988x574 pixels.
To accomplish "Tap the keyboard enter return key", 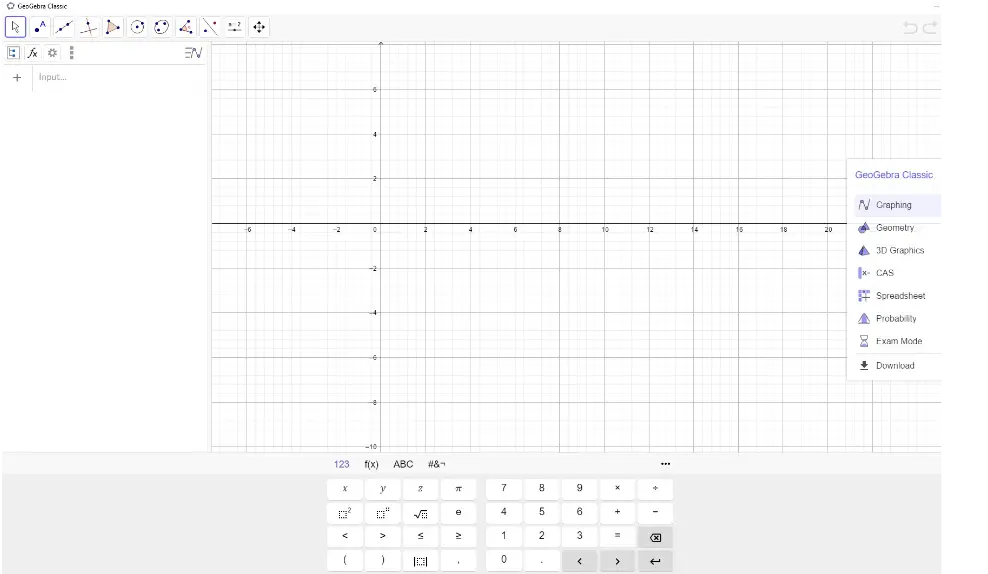I will click(655, 561).
